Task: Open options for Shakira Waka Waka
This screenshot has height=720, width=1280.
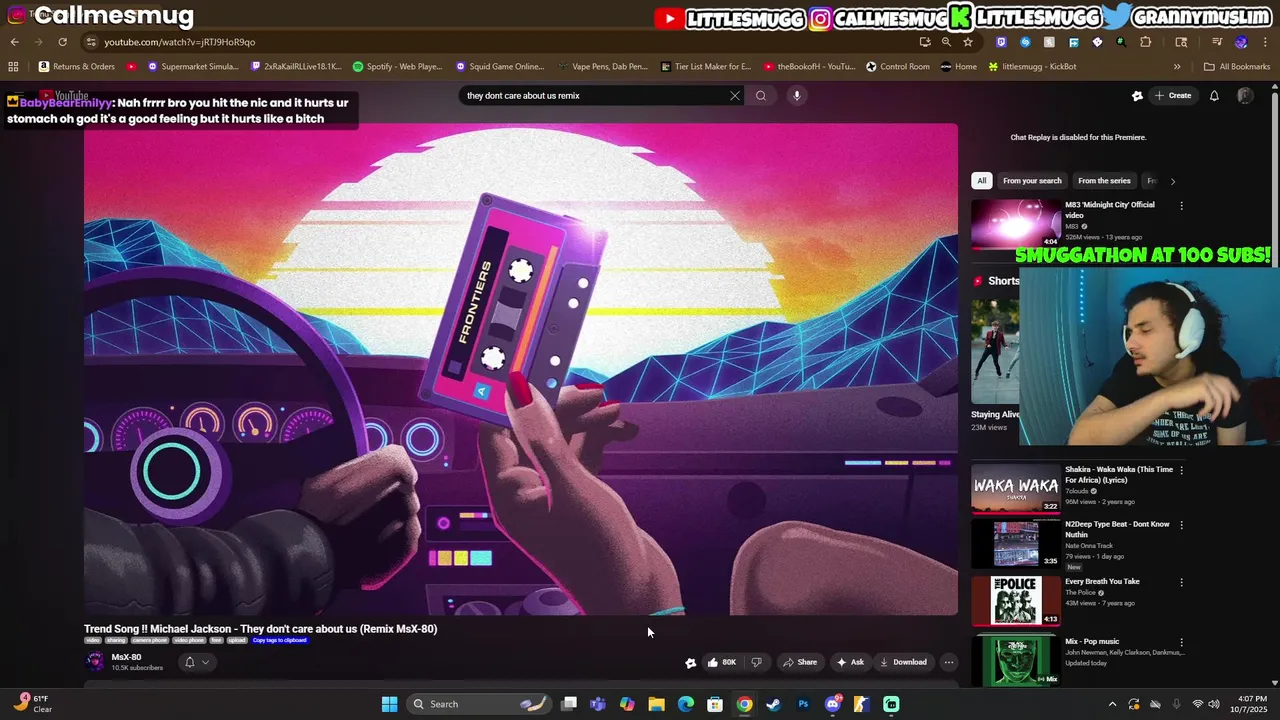Action: [1181, 470]
